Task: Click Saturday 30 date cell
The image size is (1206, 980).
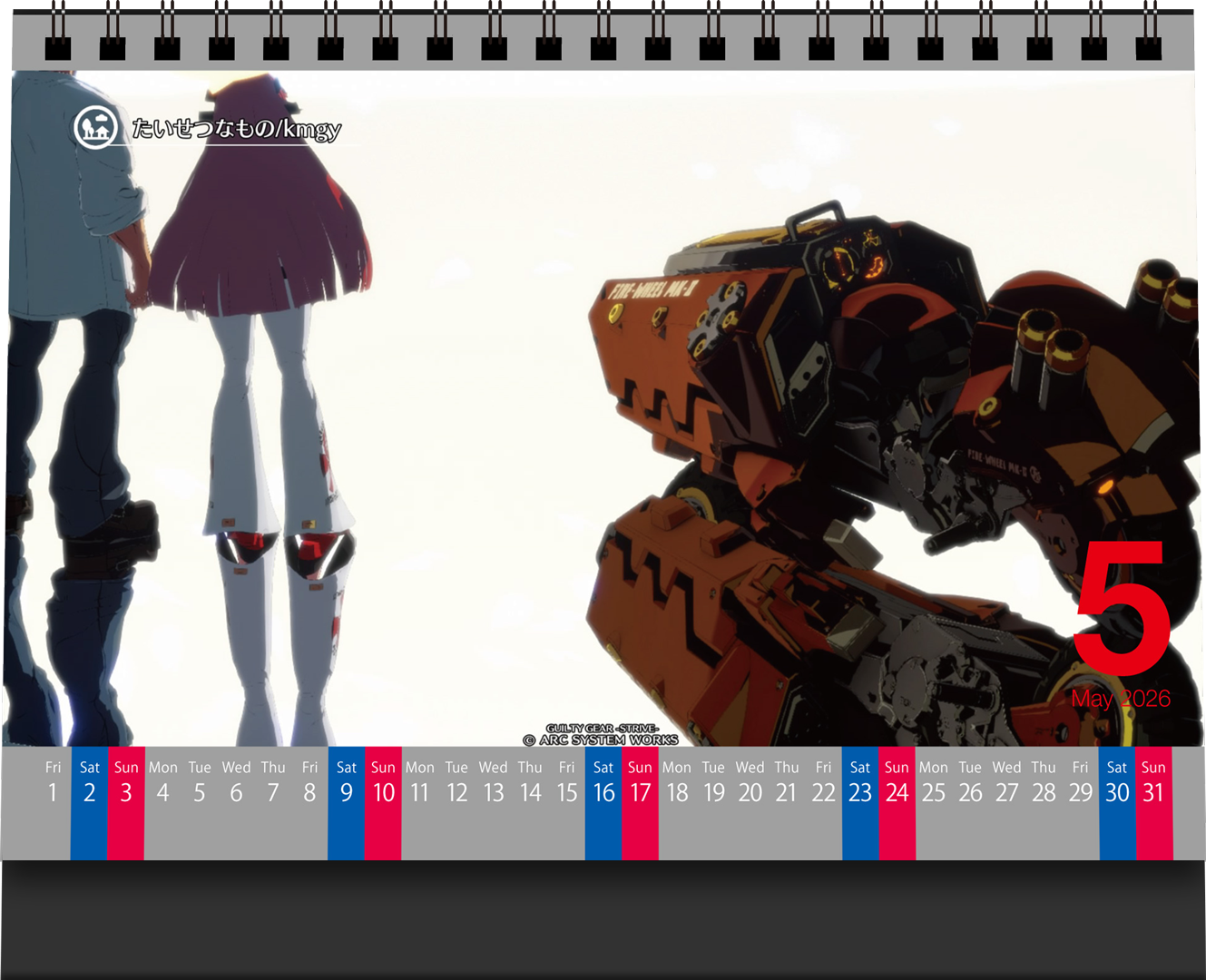Action: 1117,784
